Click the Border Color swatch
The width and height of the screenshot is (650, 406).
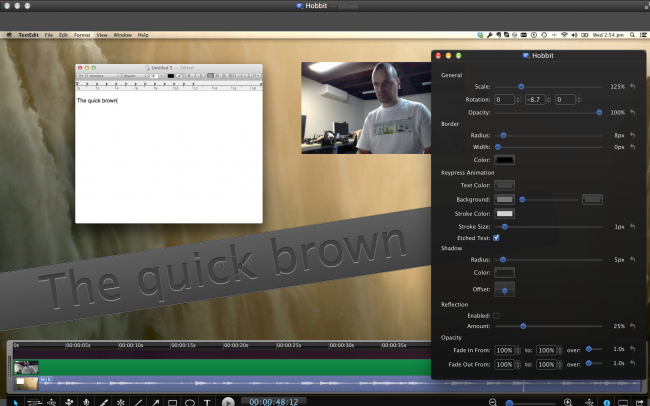(x=504, y=159)
